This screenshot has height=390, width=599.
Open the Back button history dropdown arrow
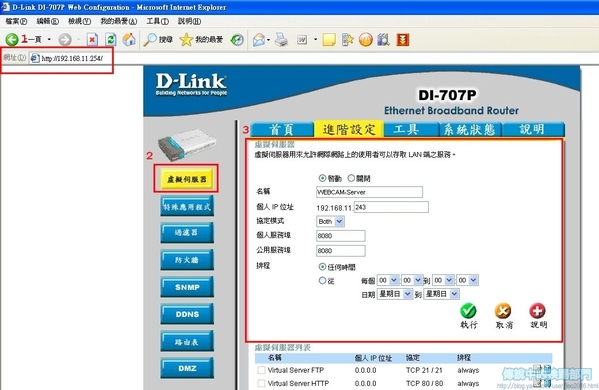tap(49, 39)
